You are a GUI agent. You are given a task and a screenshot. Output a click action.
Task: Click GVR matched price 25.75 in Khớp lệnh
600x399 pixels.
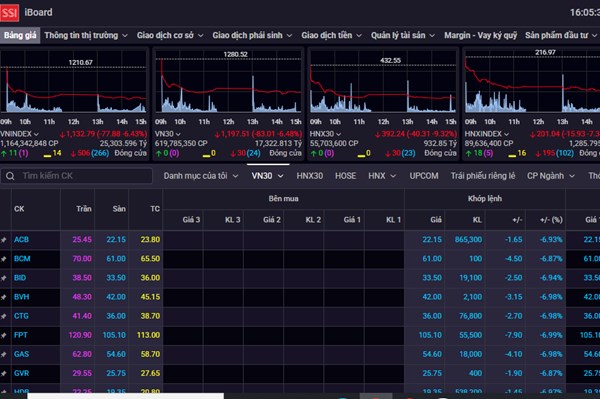(x=432, y=374)
